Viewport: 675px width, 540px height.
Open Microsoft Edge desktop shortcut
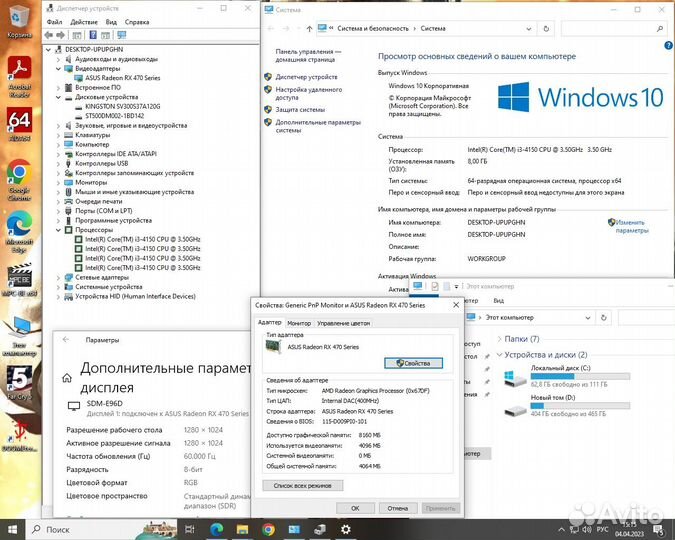19,232
